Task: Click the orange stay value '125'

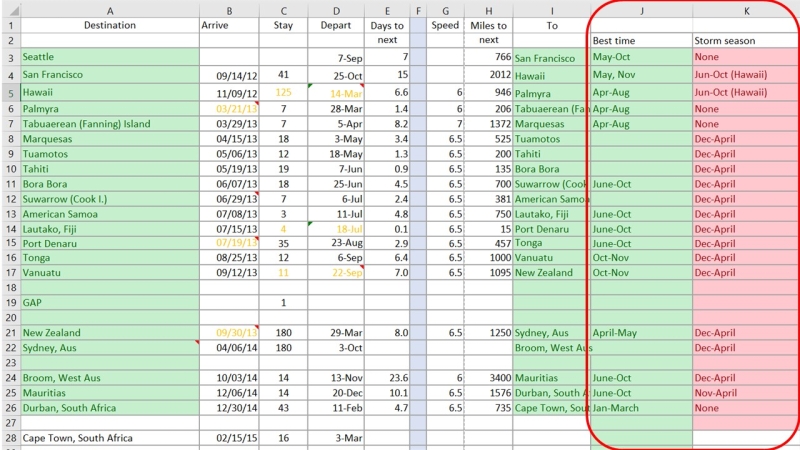Action: tap(283, 92)
